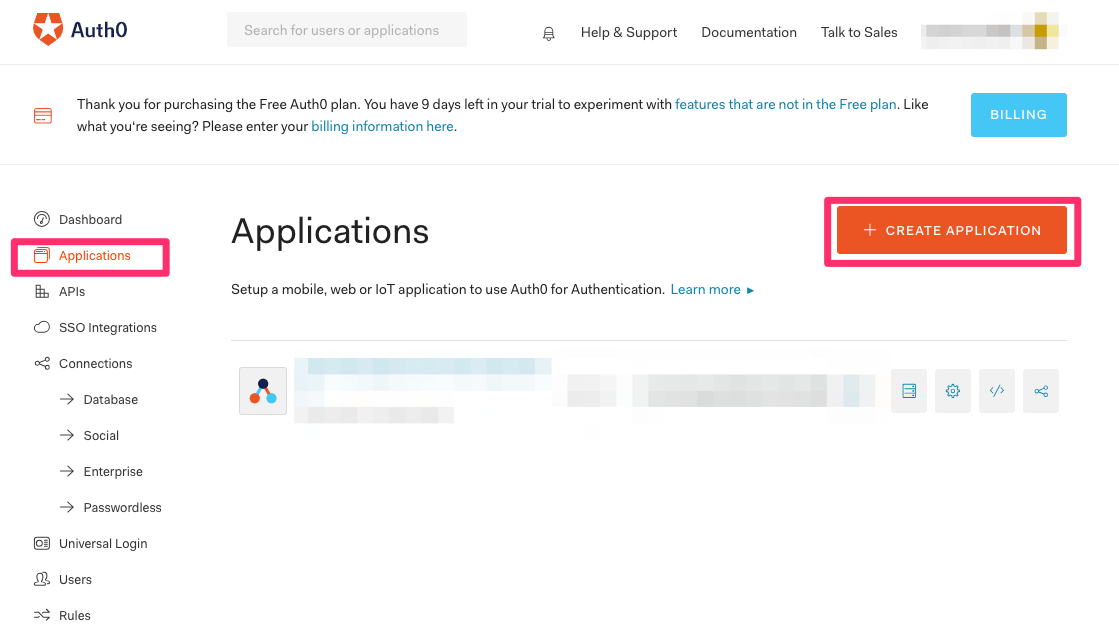Click the search for users field
This screenshot has width=1119, height=635.
346,29
